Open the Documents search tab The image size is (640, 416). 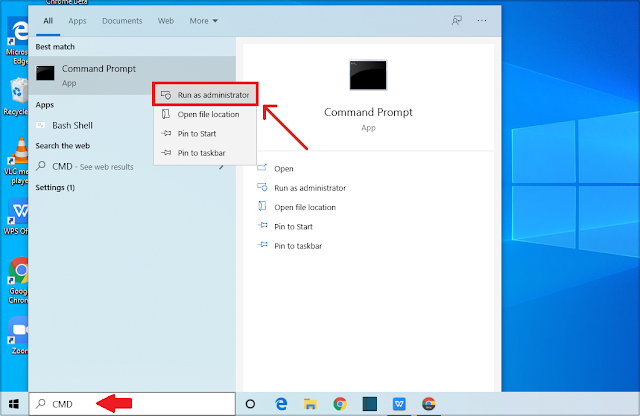[122, 21]
